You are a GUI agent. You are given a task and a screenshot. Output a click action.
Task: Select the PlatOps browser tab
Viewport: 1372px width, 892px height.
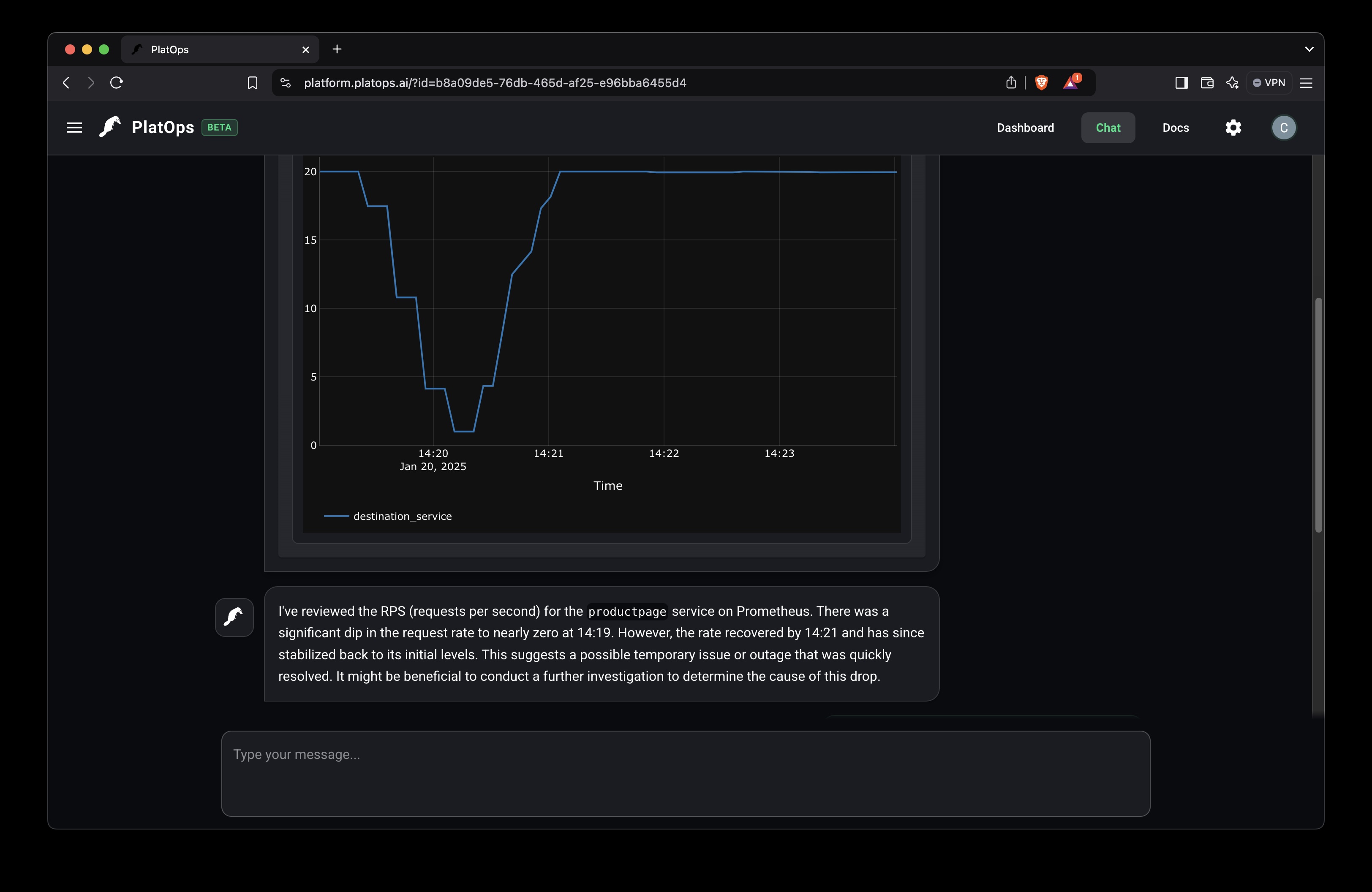pyautogui.click(x=220, y=49)
